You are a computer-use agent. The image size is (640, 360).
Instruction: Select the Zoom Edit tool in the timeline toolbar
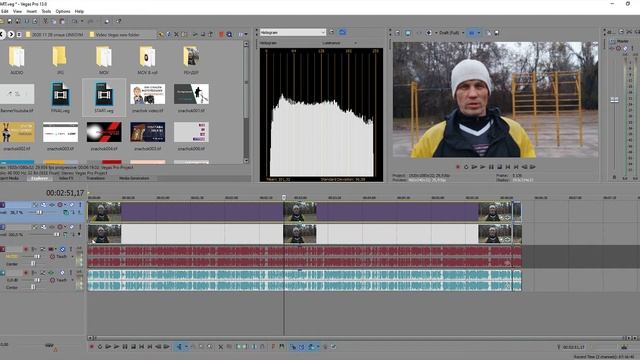tap(209, 347)
